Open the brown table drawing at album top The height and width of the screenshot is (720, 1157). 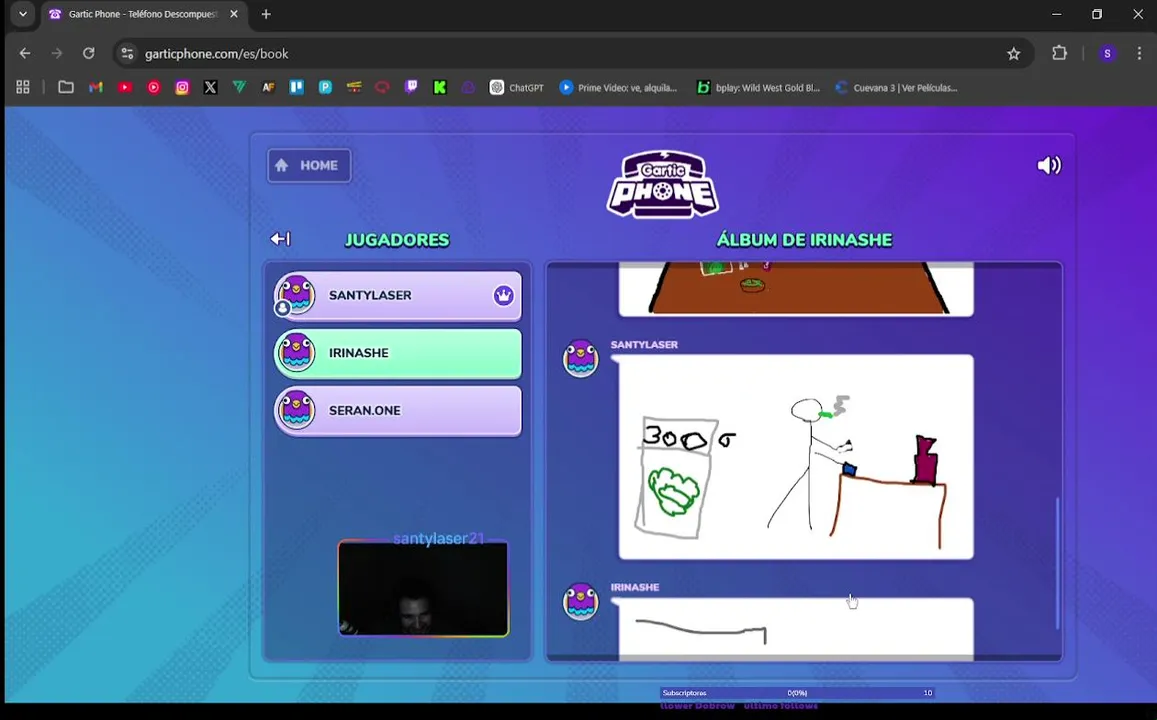[795, 288]
